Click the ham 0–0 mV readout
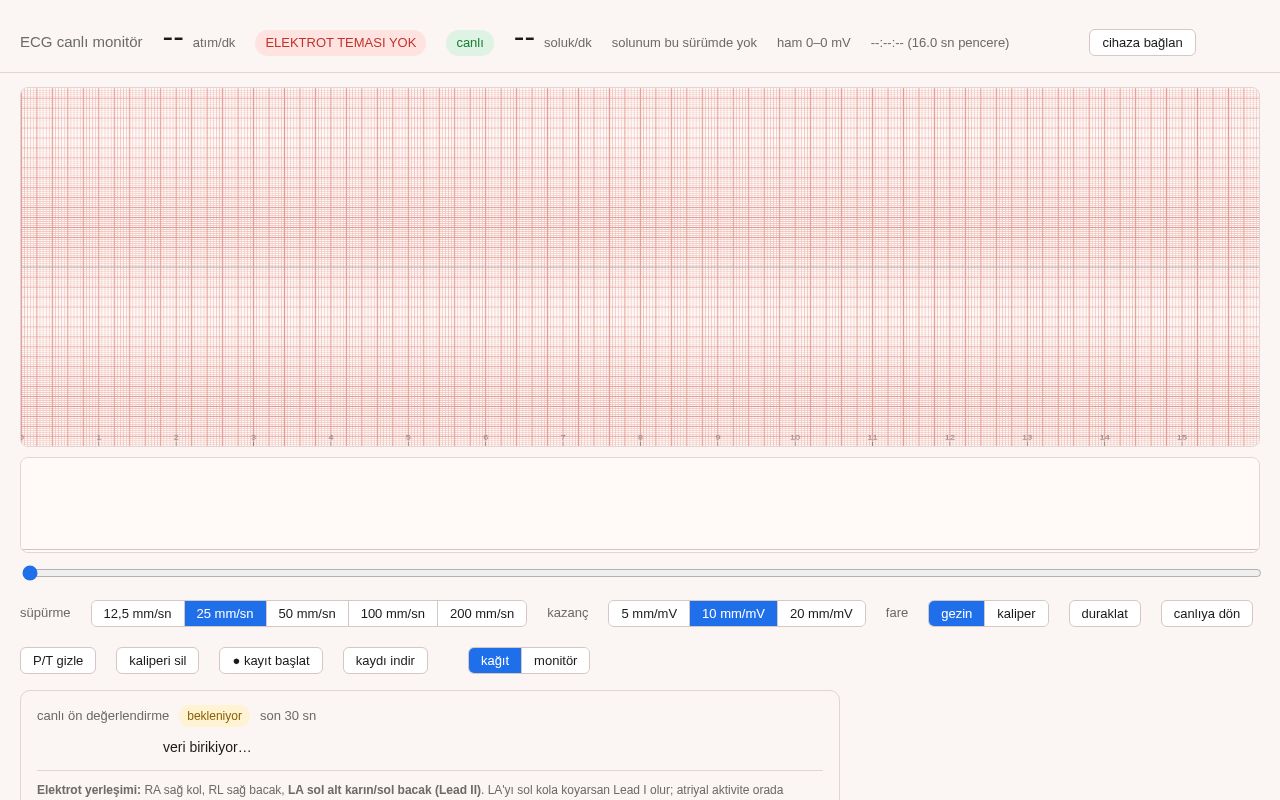Image resolution: width=1280 pixels, height=800 pixels. 814,42
